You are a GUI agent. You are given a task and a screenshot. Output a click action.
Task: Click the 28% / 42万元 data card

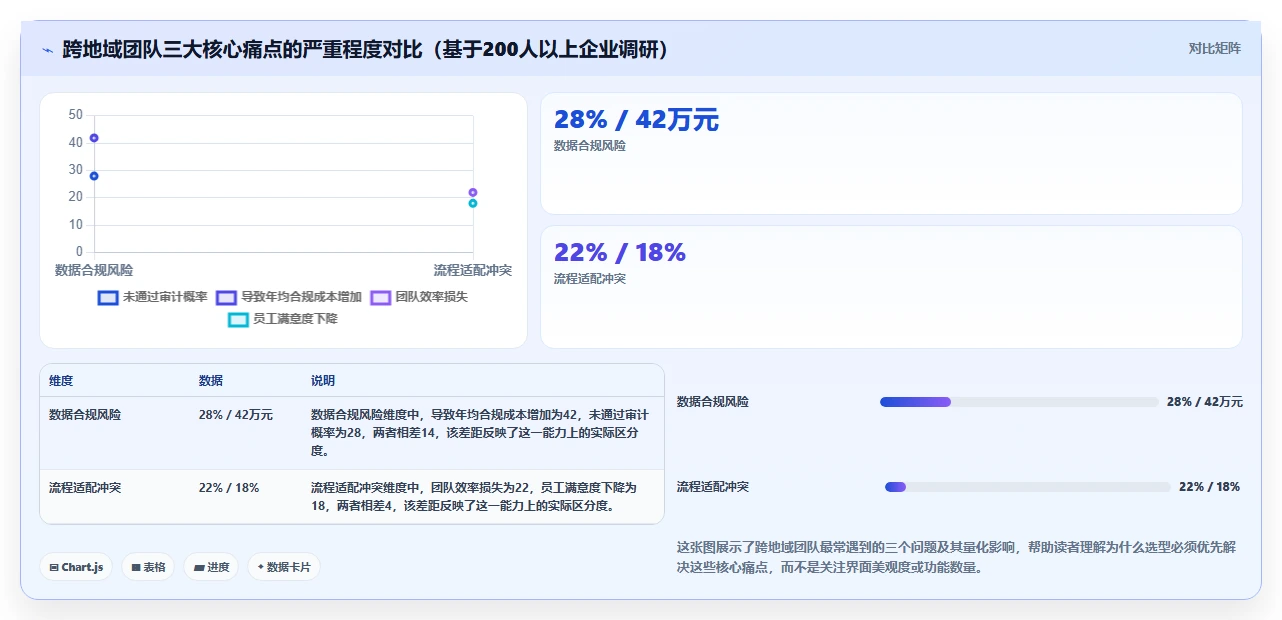click(x=891, y=153)
